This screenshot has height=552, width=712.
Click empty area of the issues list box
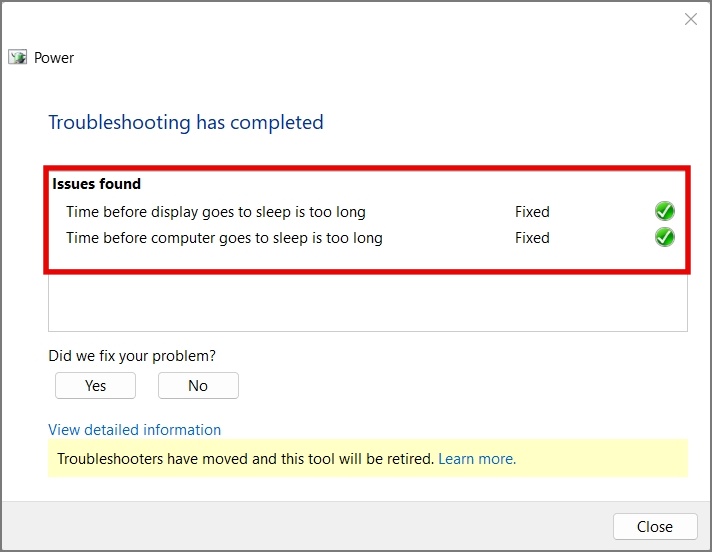click(x=368, y=302)
